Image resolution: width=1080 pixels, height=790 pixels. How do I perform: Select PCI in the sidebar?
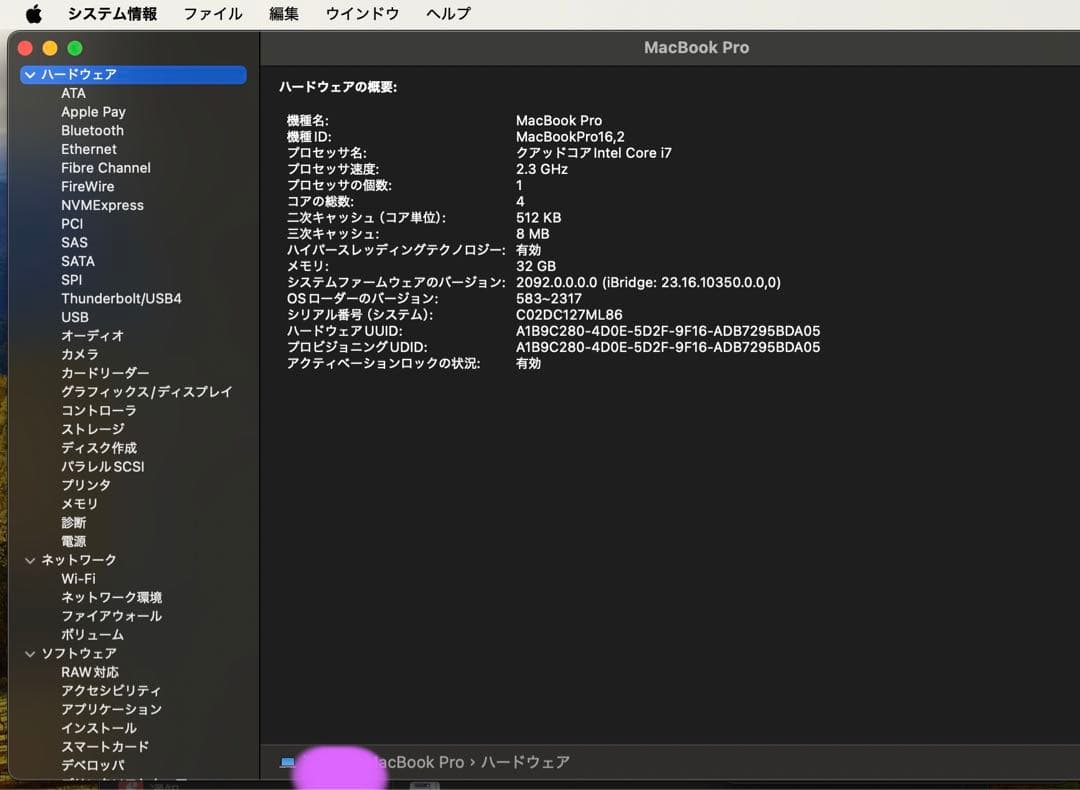point(72,224)
